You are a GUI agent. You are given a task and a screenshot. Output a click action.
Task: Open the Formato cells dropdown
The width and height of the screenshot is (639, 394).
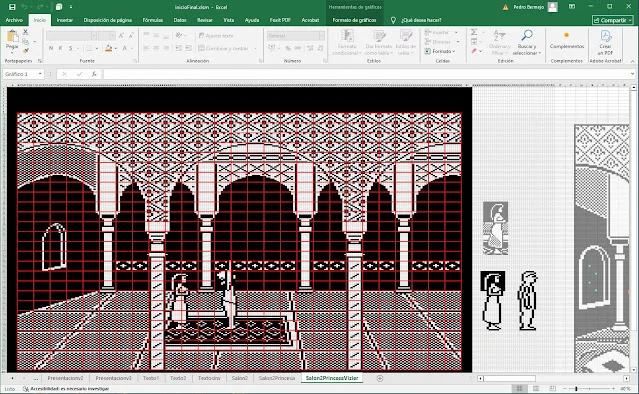tap(440, 51)
